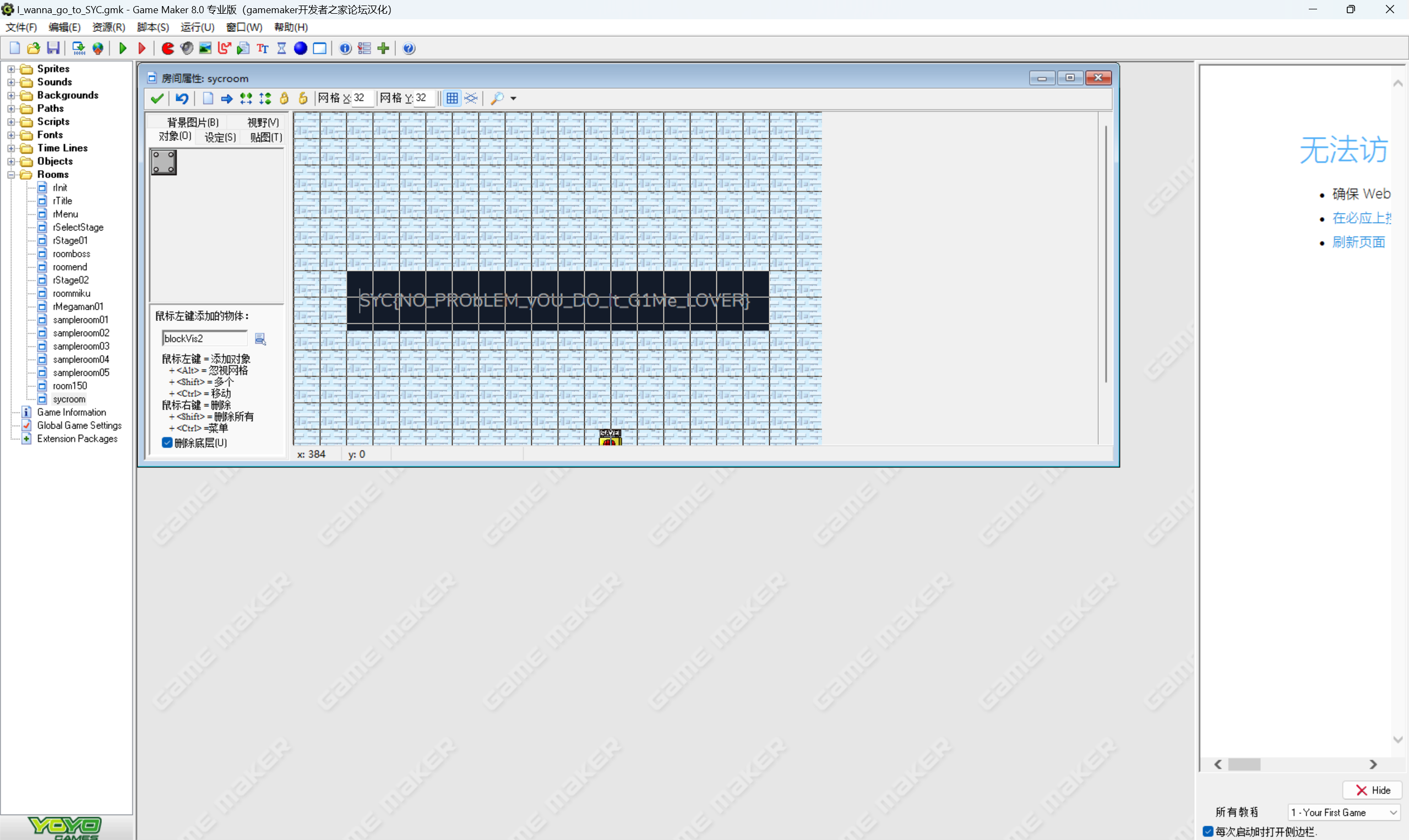The width and height of the screenshot is (1409, 840).
Task: Switch to the 贴图(T) tab
Action: point(266,137)
